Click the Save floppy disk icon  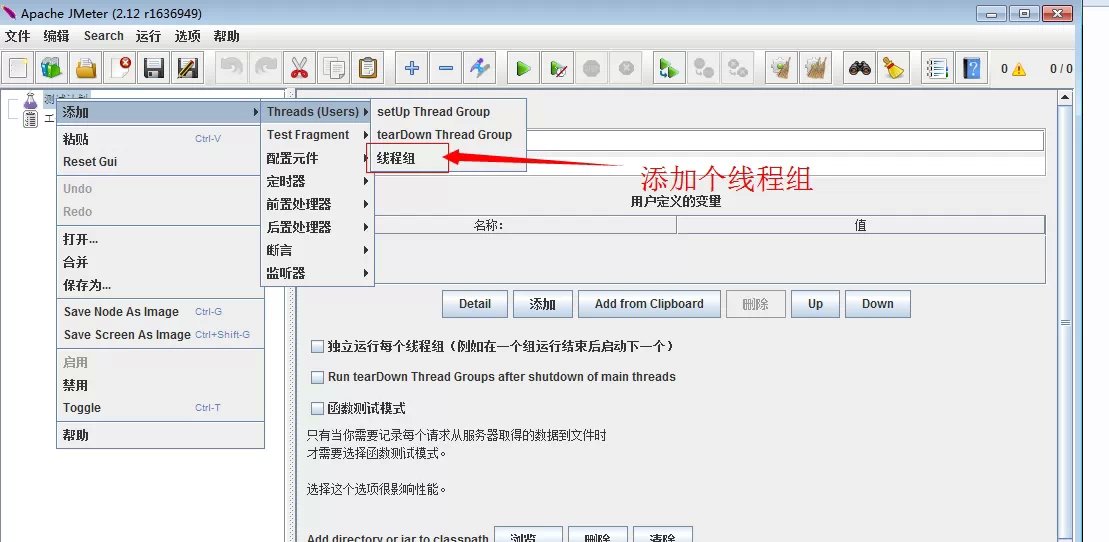[x=153, y=69]
